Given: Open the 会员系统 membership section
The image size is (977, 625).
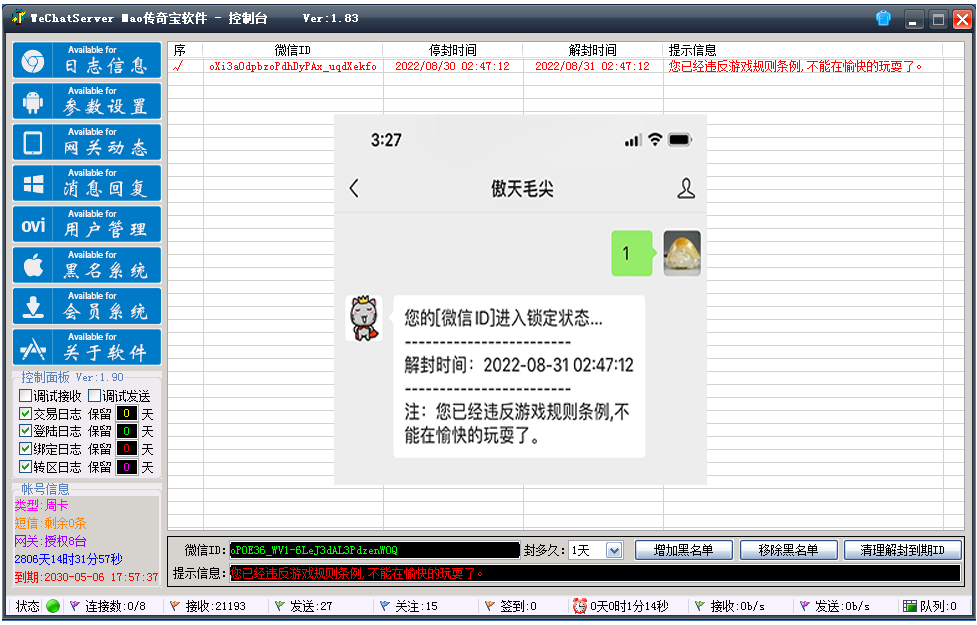Looking at the screenshot, I should click(87, 307).
